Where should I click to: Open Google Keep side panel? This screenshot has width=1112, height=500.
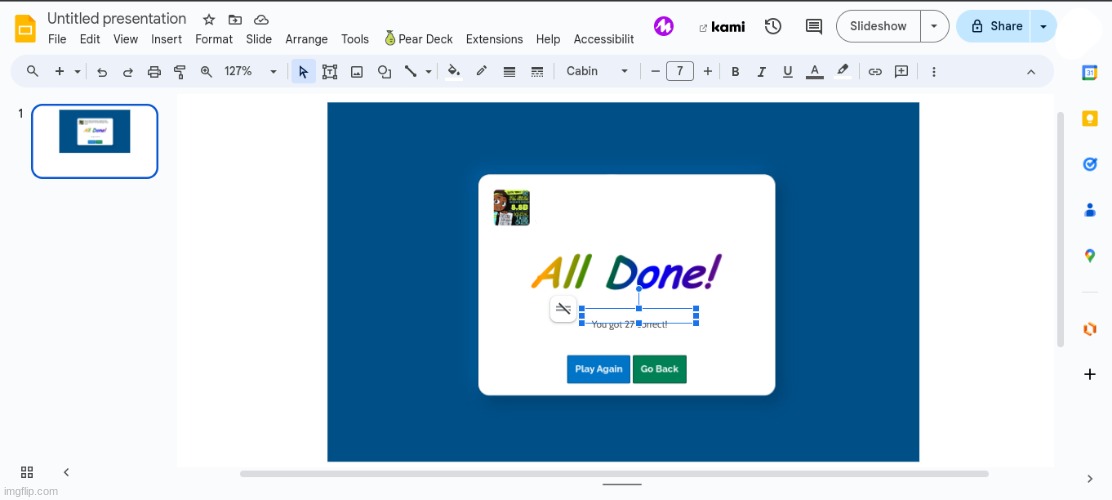coord(1089,118)
